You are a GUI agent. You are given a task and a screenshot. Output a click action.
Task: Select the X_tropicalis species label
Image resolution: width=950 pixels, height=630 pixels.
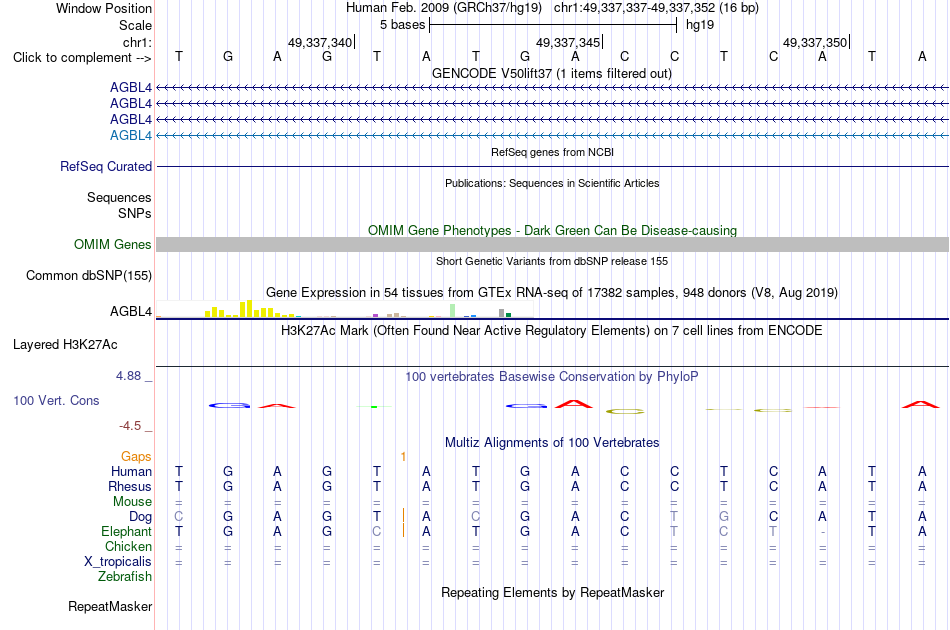tap(118, 562)
